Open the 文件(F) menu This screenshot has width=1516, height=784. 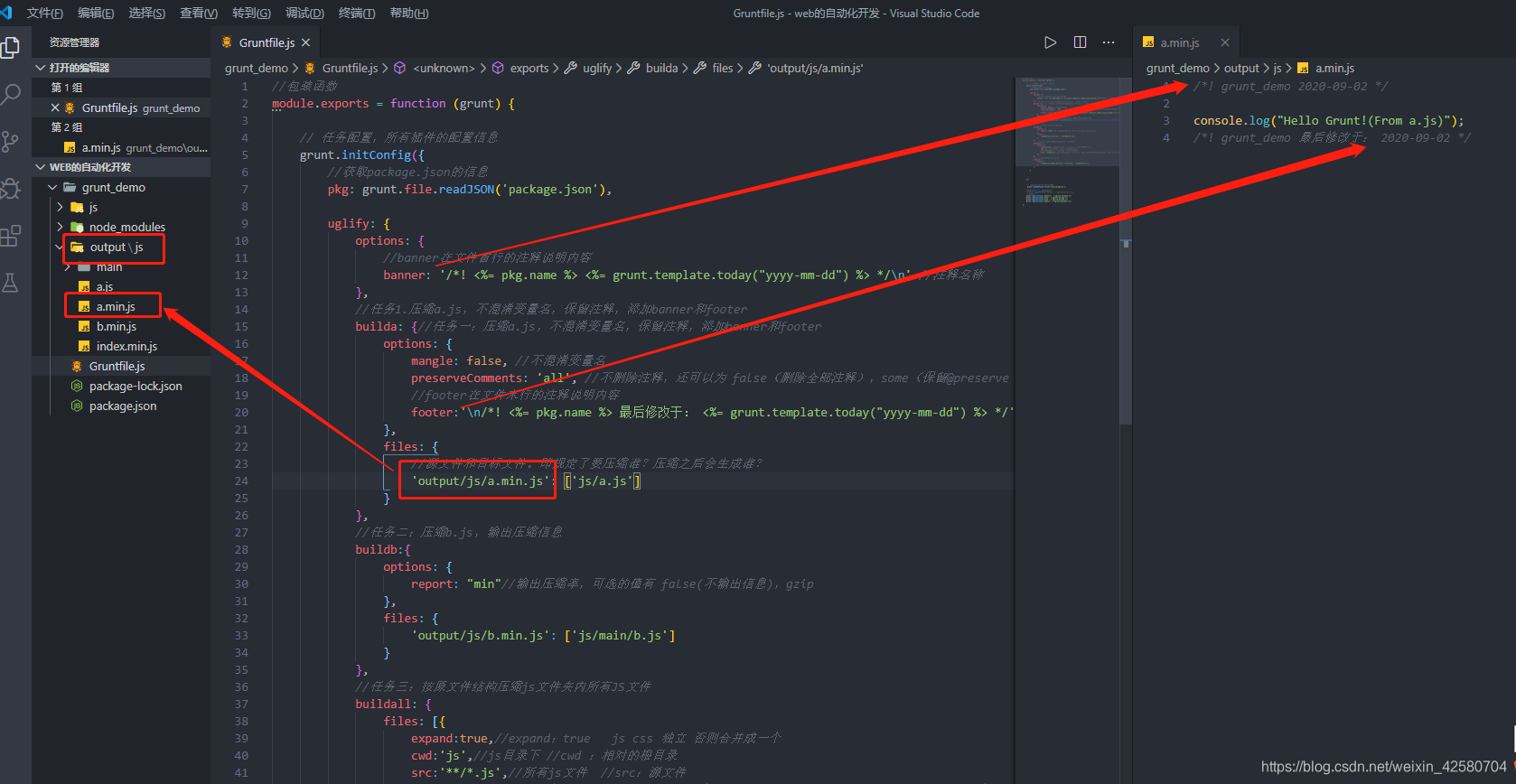[x=45, y=13]
